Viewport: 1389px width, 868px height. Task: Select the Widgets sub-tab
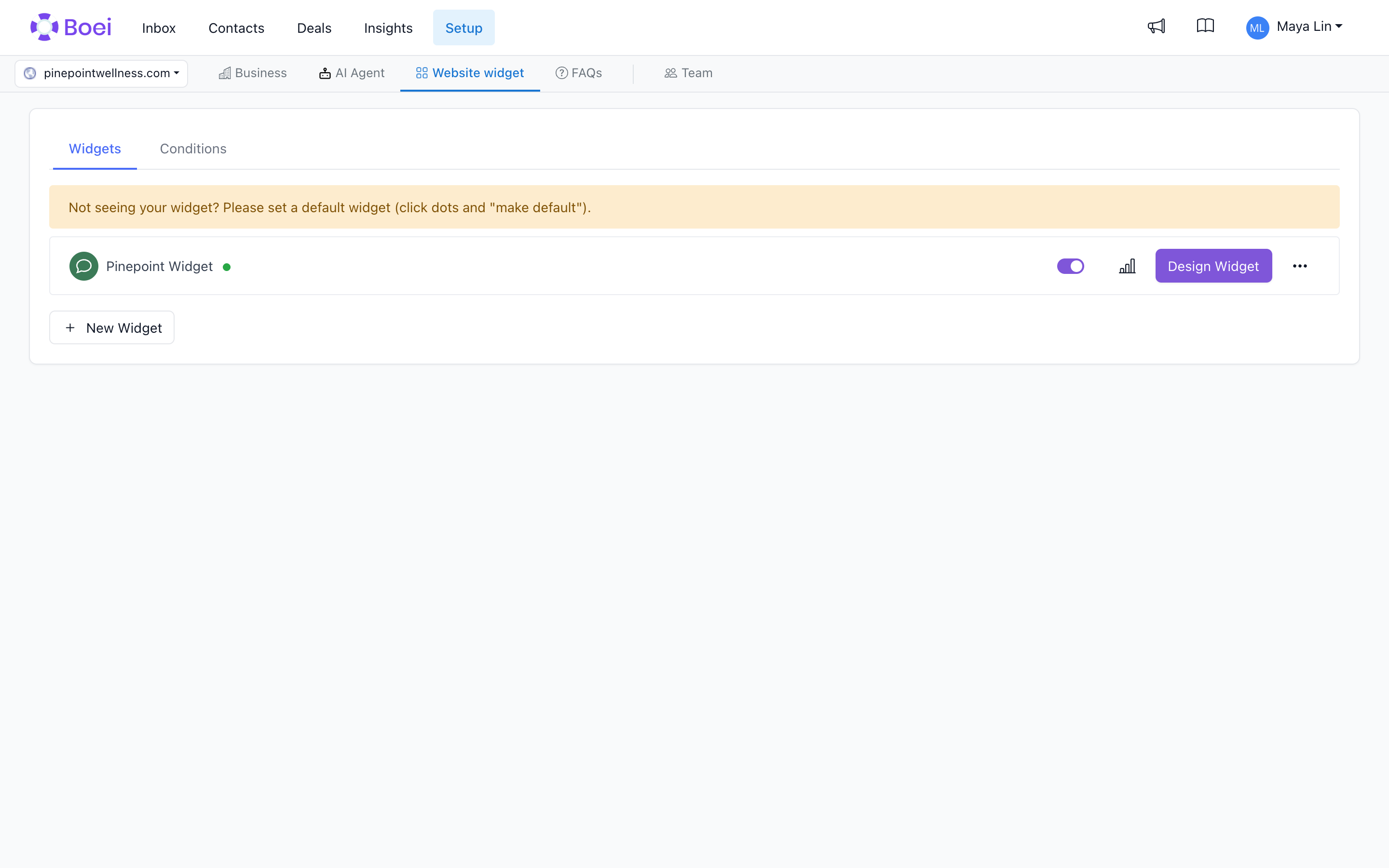point(95,149)
